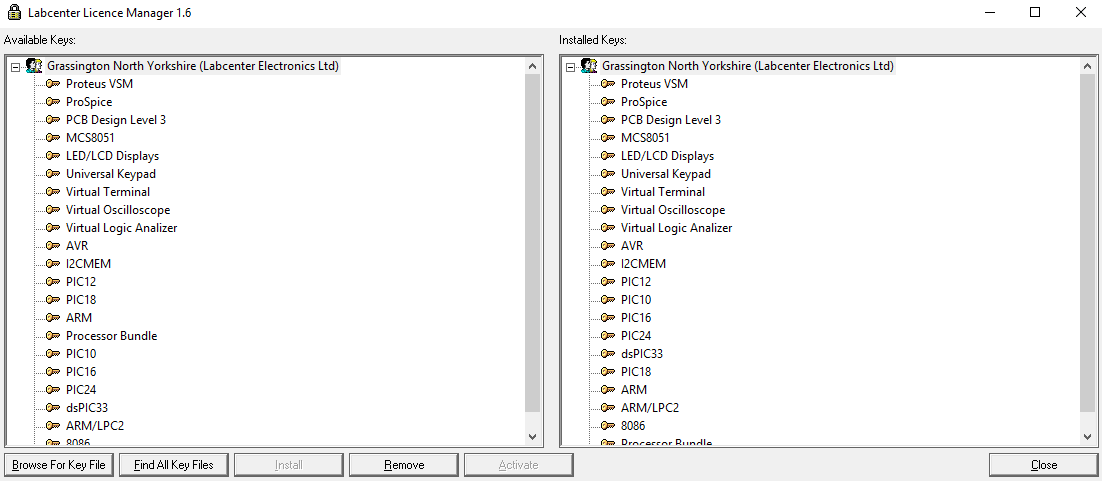Click key icon beside I2CMEM in Available Keys
This screenshot has width=1102, height=481.
coord(53,264)
